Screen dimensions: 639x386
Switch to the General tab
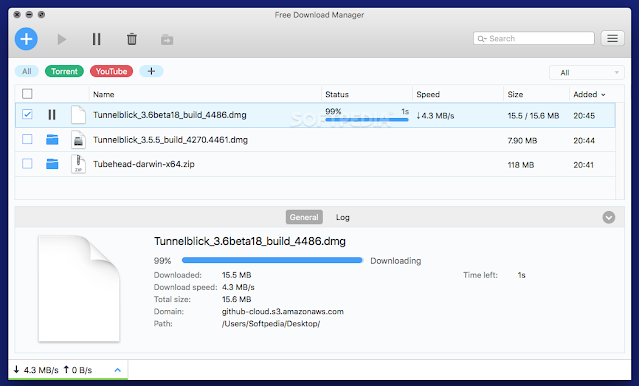(x=304, y=217)
